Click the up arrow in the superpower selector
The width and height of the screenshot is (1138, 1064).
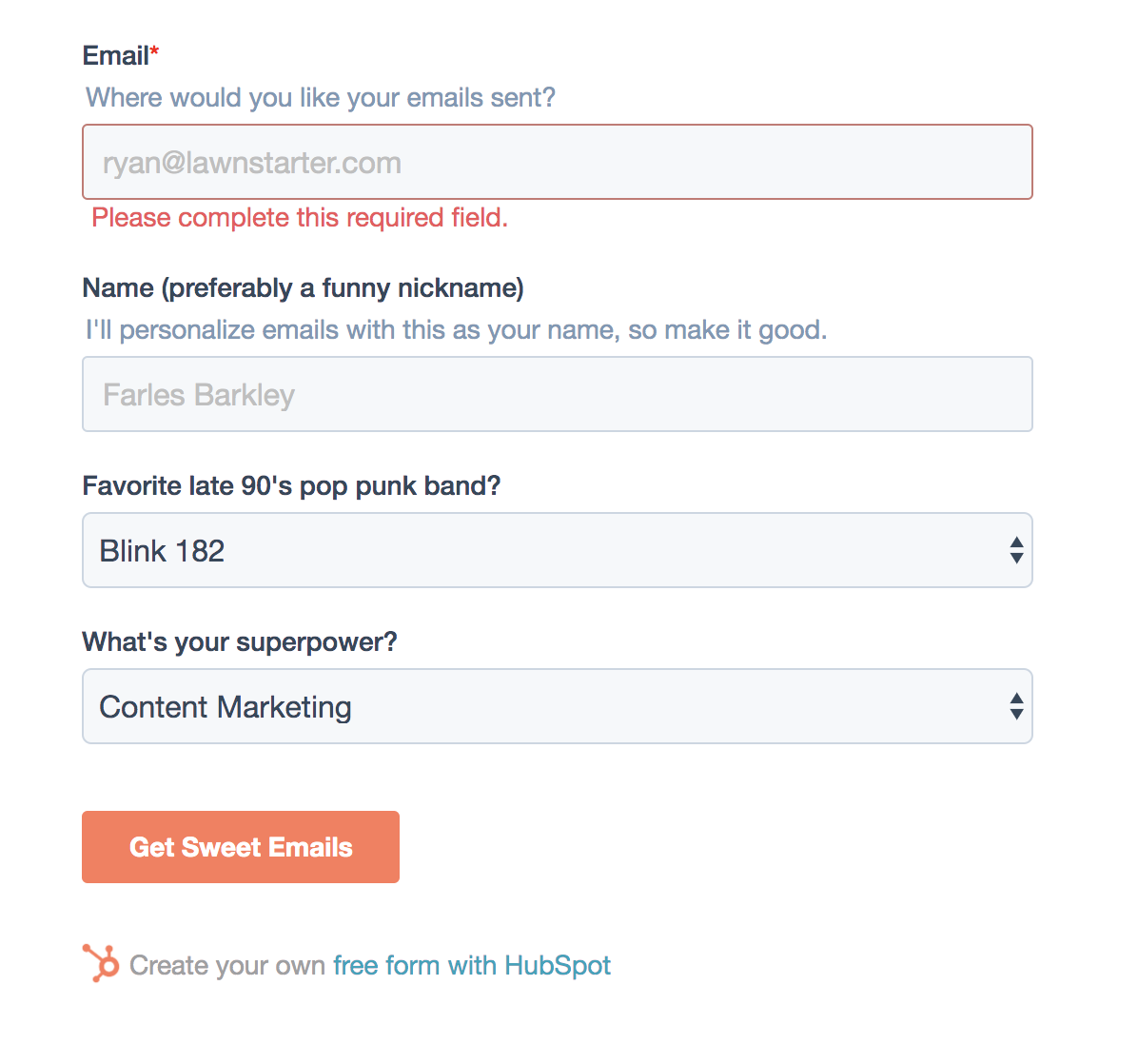[x=1016, y=699]
